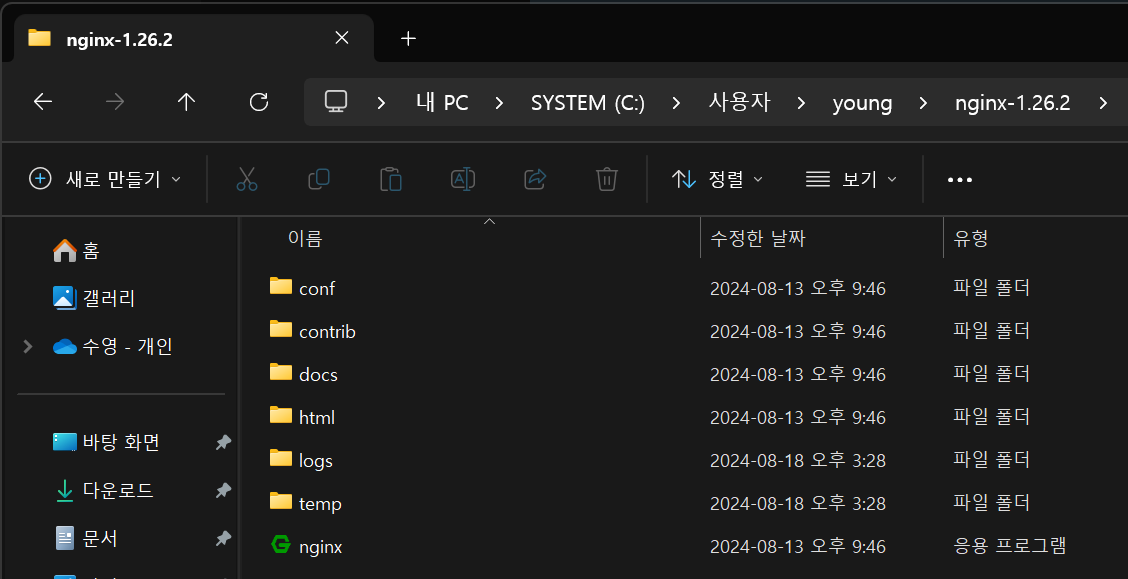Click the 응용 프로그램 type cell

coord(1009,546)
